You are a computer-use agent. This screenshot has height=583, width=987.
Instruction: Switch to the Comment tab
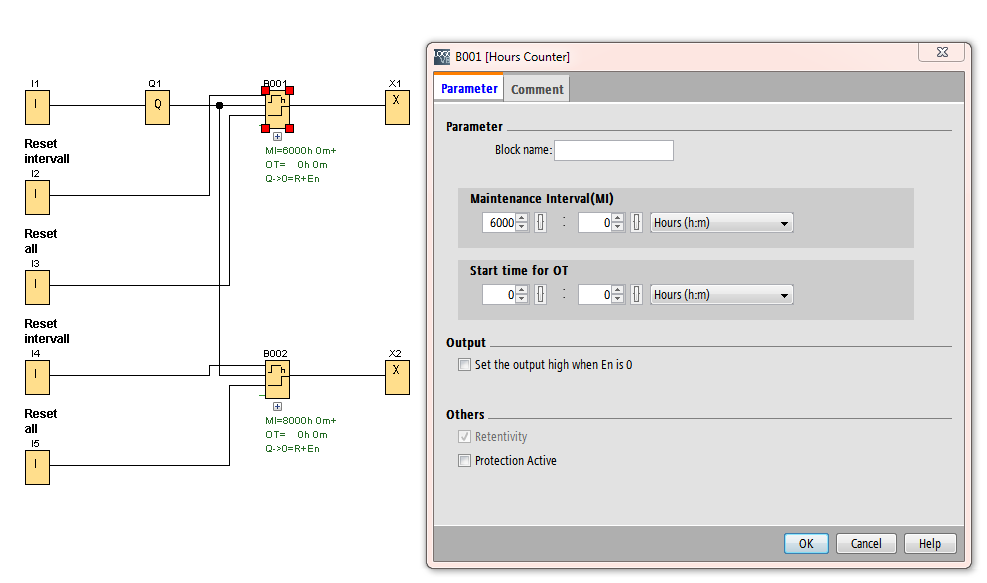point(537,89)
